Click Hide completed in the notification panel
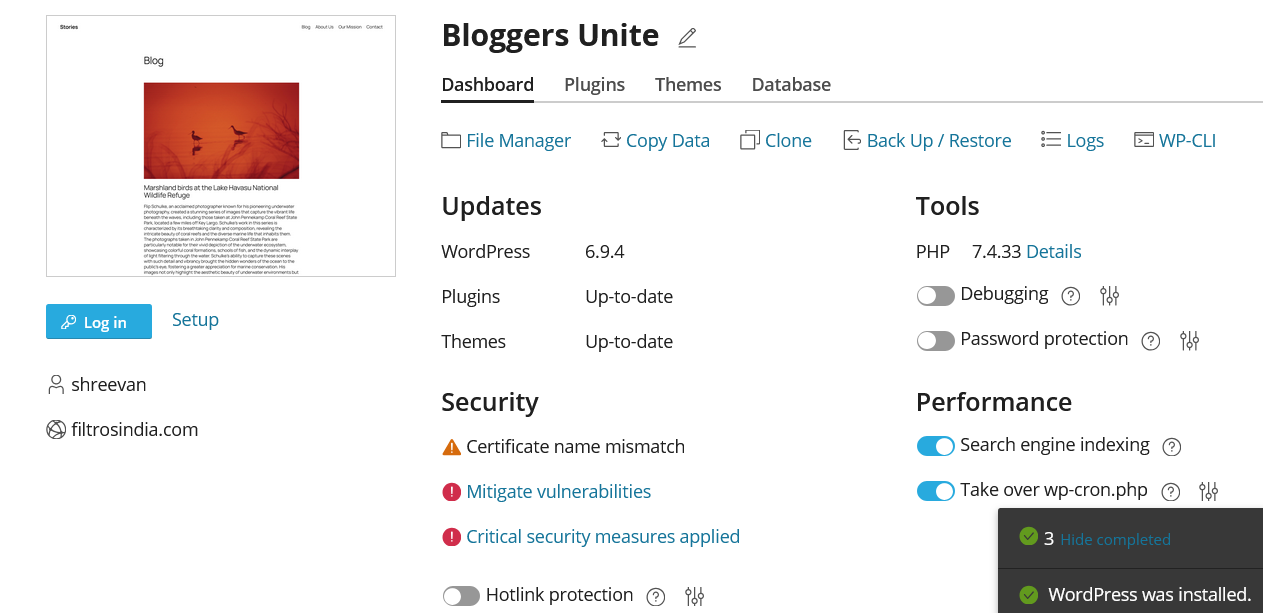This screenshot has width=1263, height=613. click(1115, 540)
